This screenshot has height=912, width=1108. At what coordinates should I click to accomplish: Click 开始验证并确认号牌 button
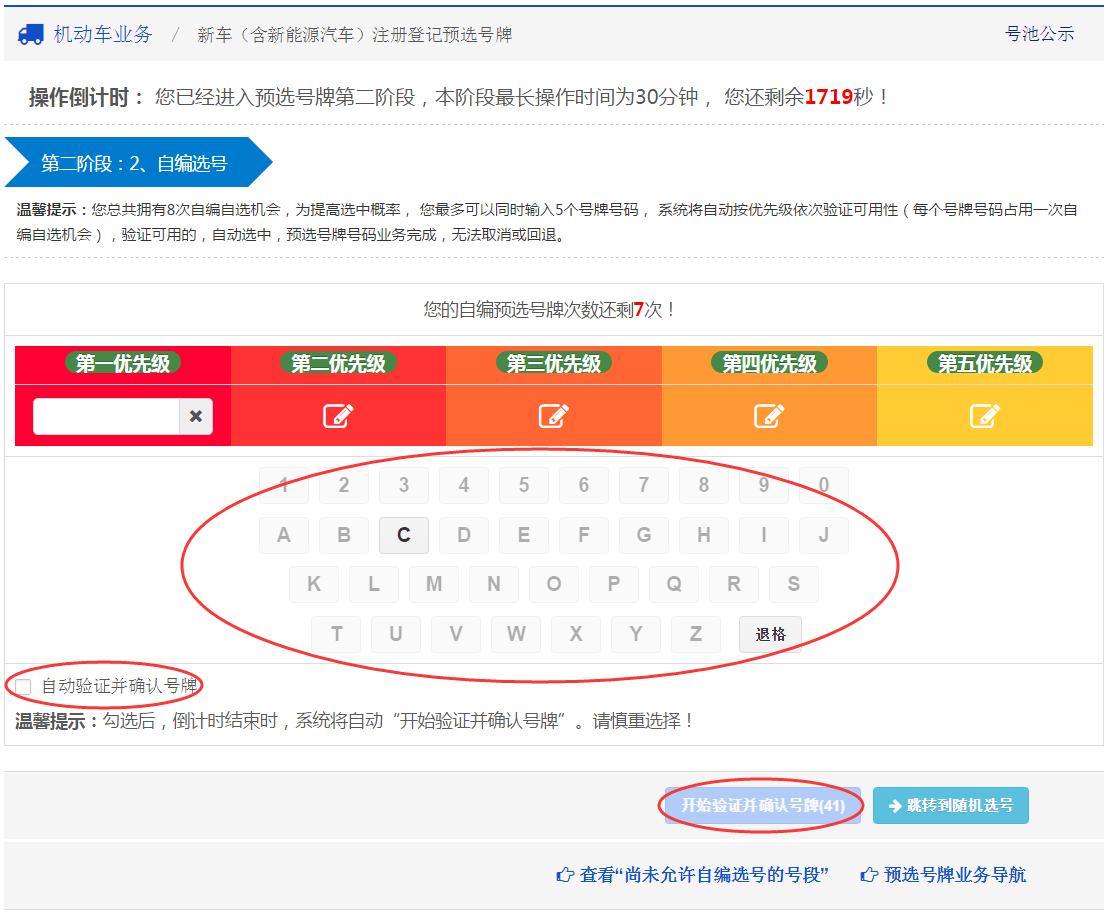(x=763, y=806)
